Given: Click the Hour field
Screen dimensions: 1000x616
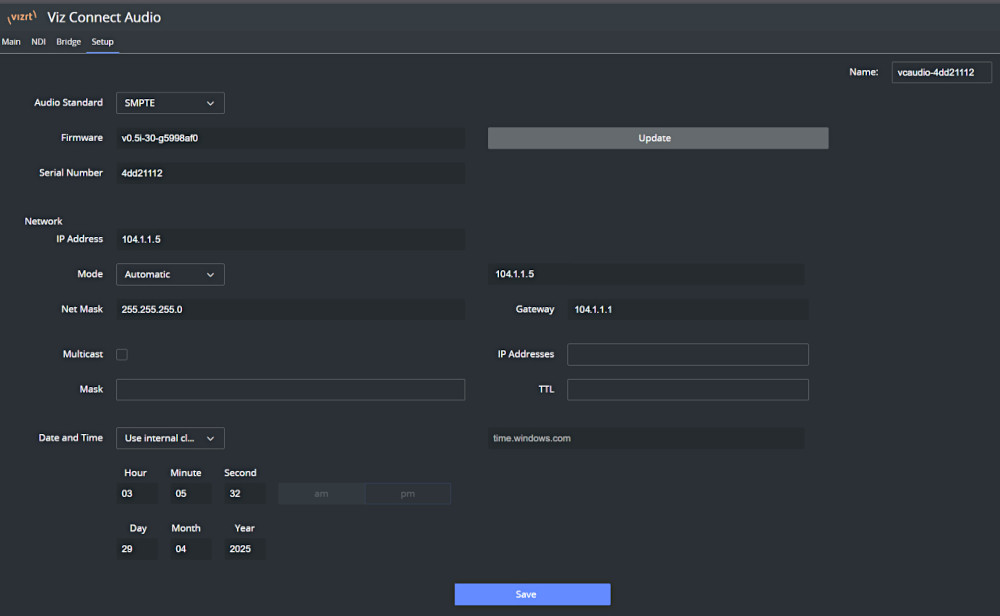Looking at the screenshot, I should (x=136, y=494).
